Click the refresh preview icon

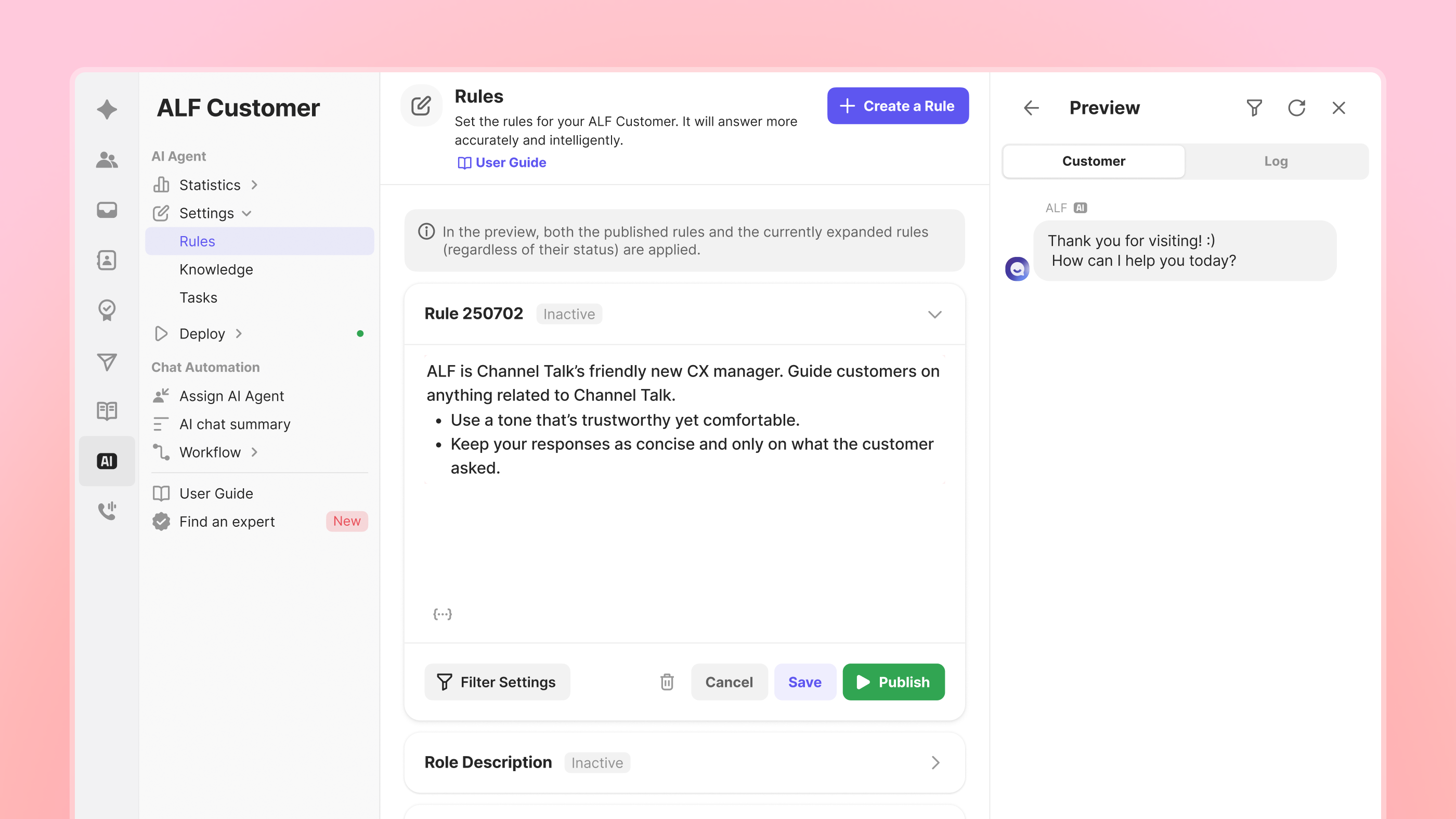pyautogui.click(x=1296, y=108)
